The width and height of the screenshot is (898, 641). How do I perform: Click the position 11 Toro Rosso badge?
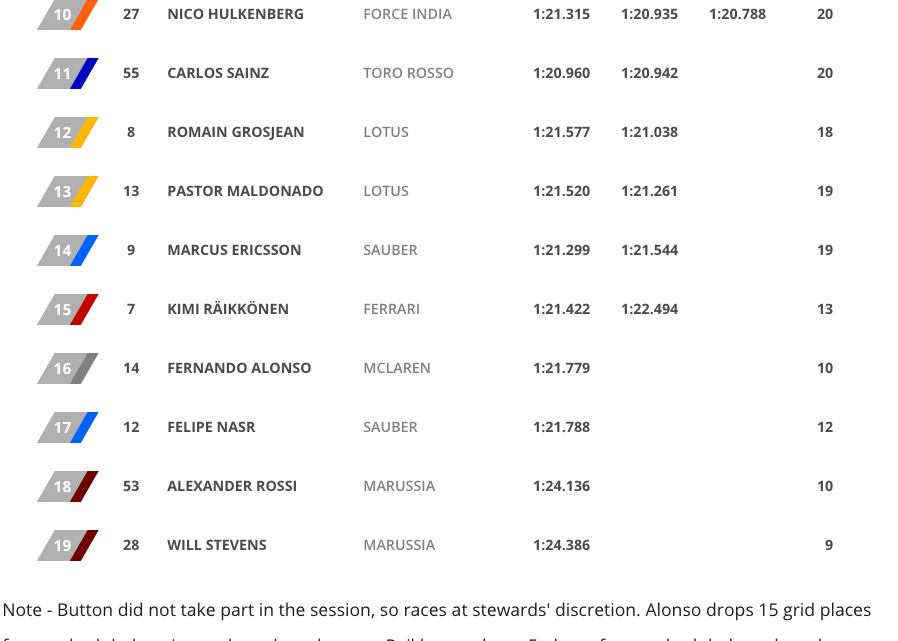(67, 74)
